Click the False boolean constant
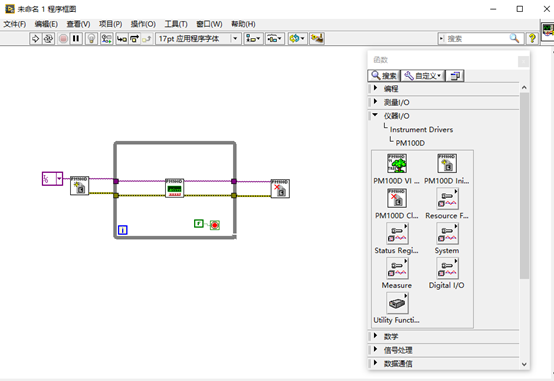 pyautogui.click(x=199, y=223)
